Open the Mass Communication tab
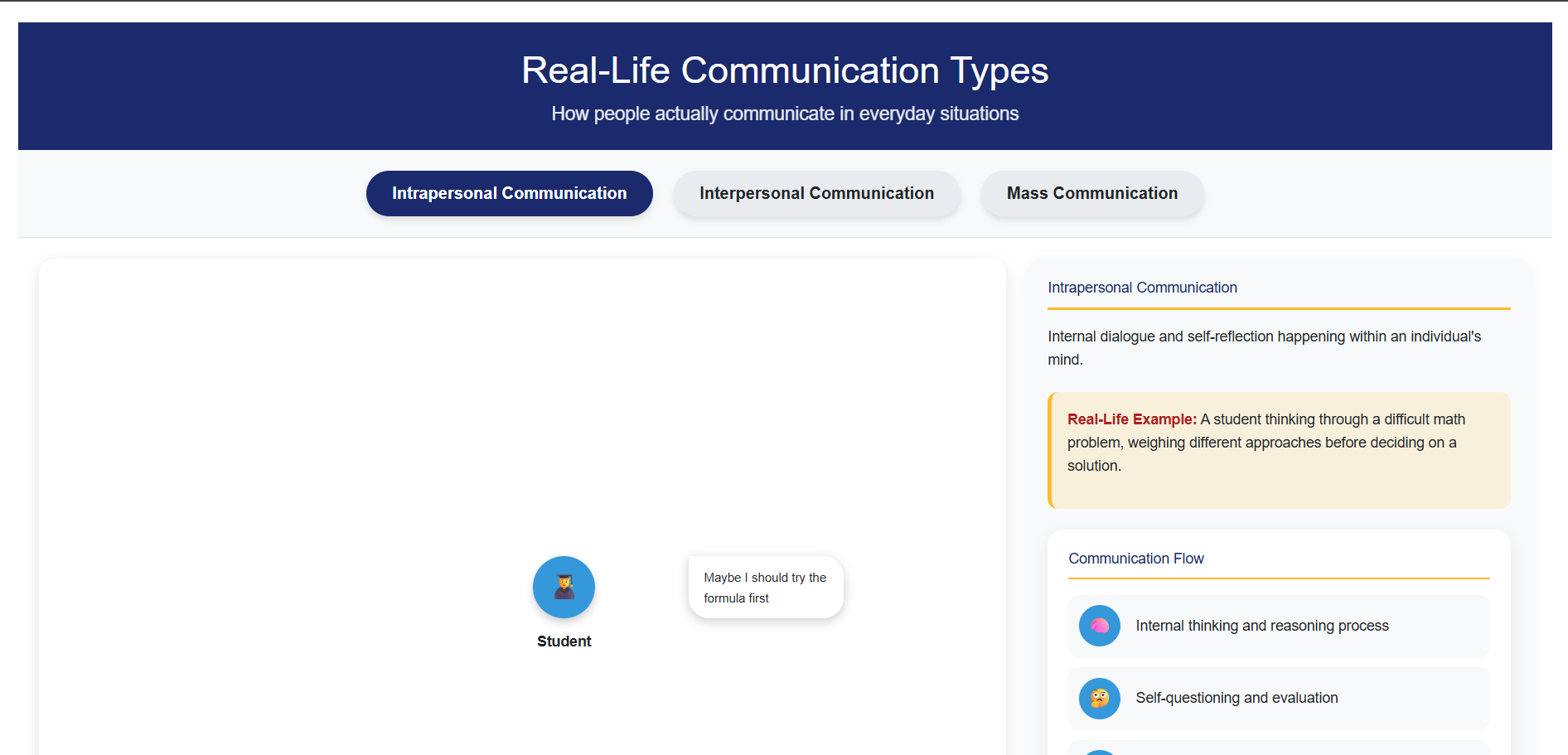Viewport: 1568px width, 755px height. 1091,193
